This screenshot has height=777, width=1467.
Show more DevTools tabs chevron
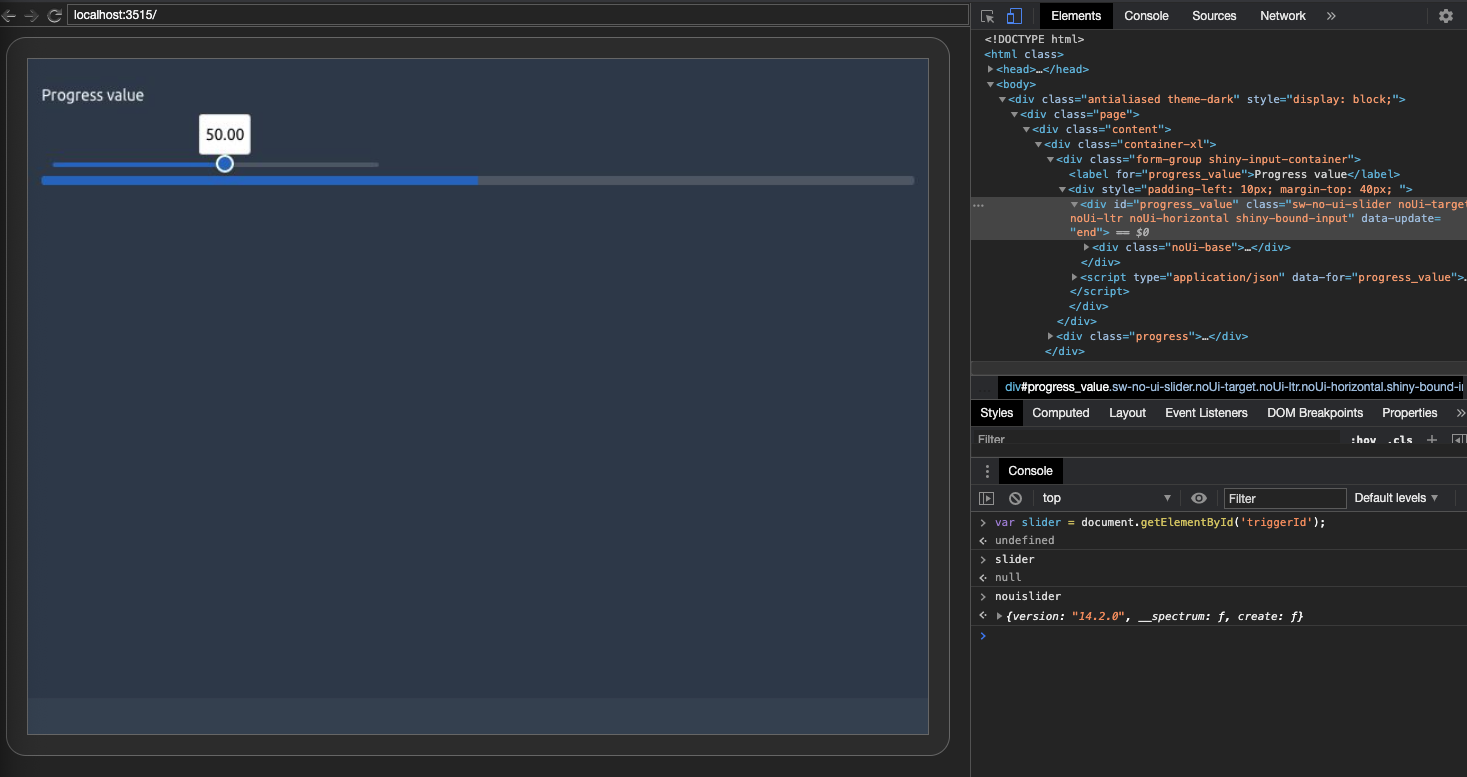[x=1331, y=16]
